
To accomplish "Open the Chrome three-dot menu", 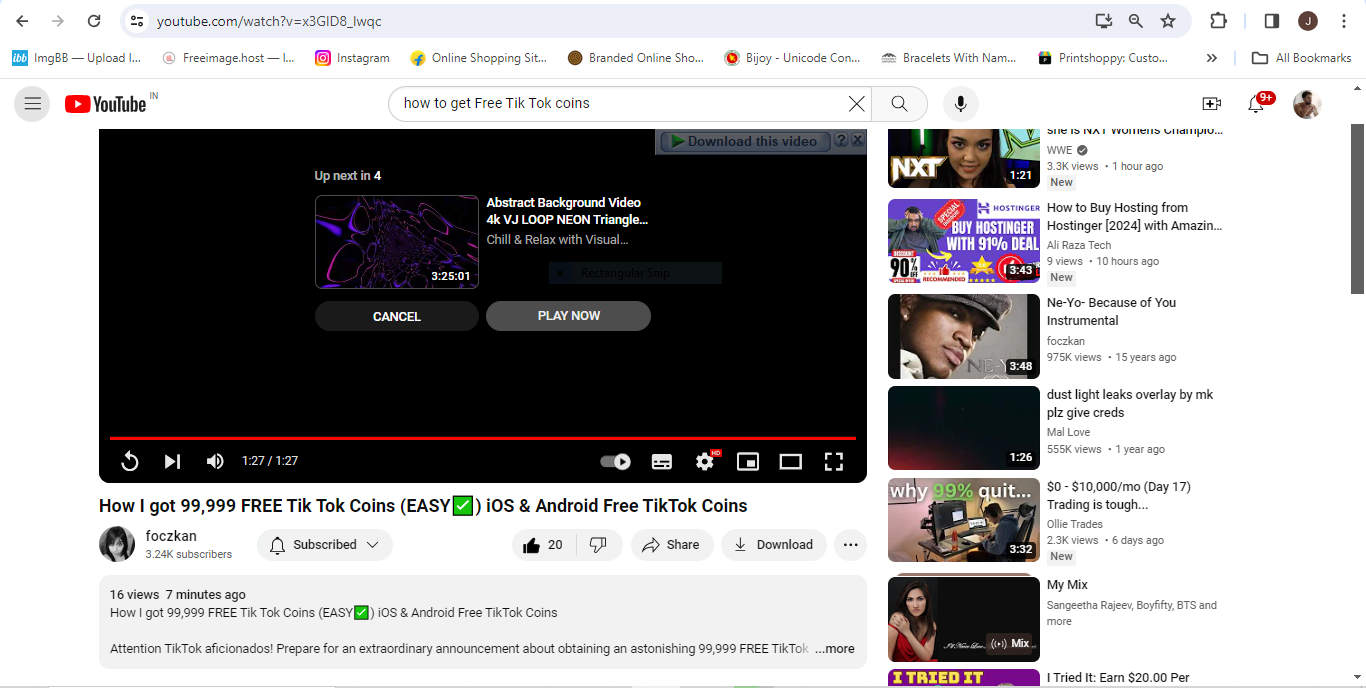I will click(x=1344, y=21).
